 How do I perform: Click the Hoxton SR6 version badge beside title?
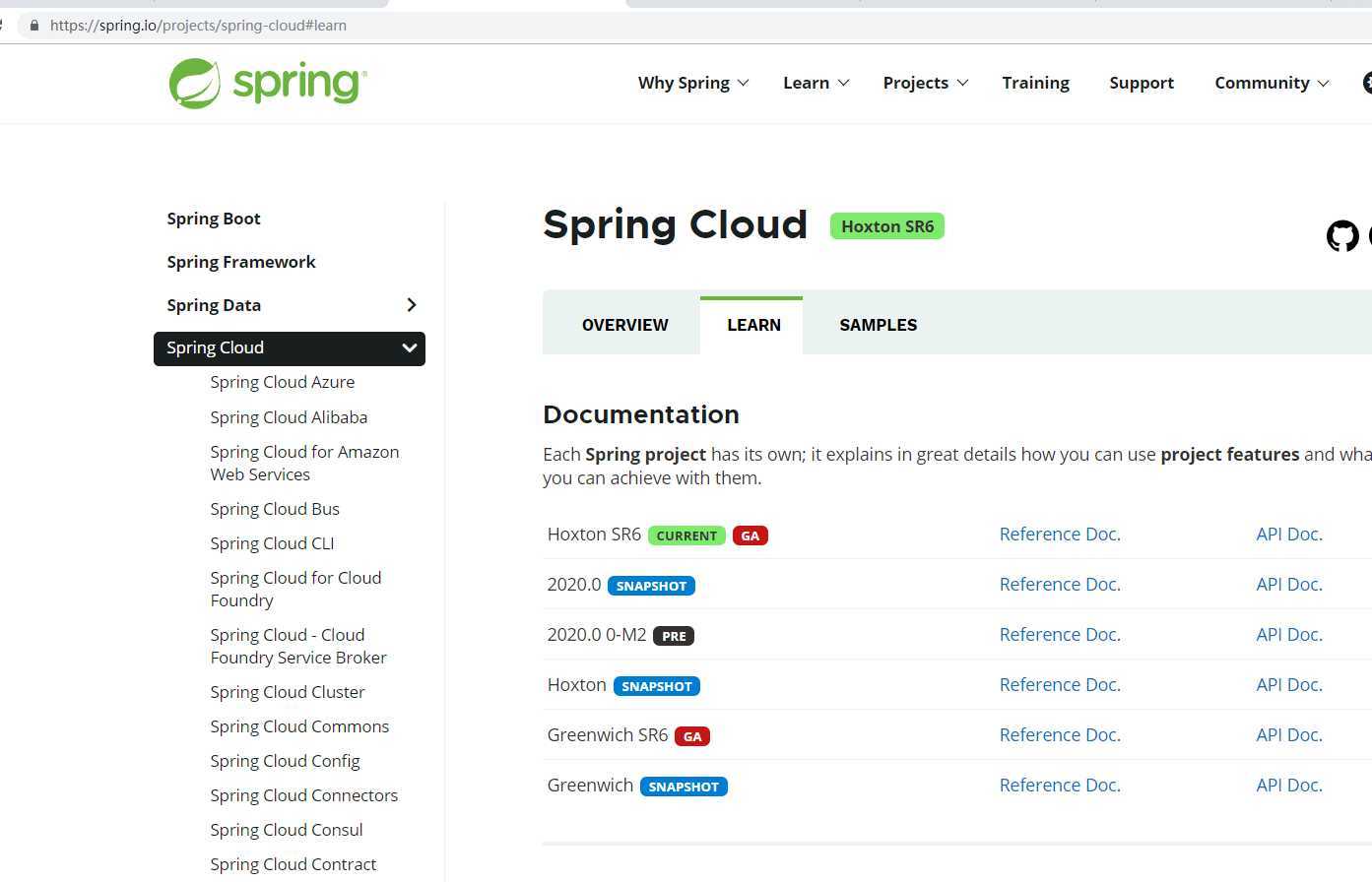tap(887, 226)
